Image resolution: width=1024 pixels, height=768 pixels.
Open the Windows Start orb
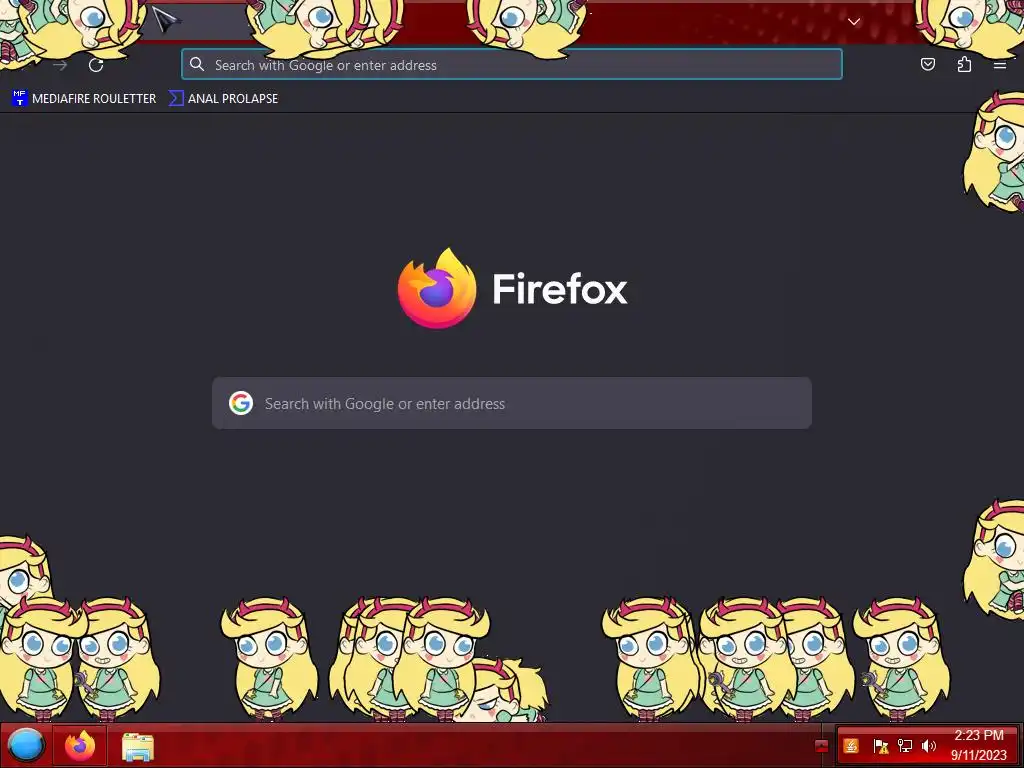coord(26,745)
